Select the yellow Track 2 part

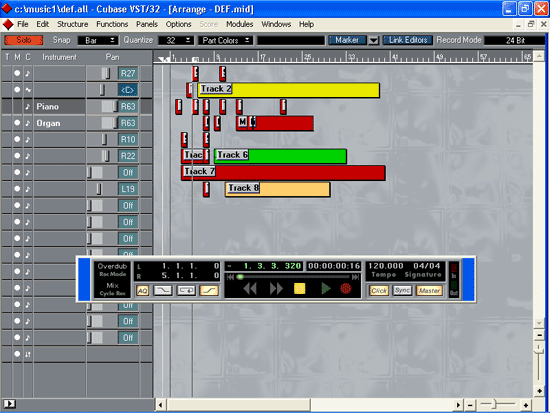coord(288,90)
